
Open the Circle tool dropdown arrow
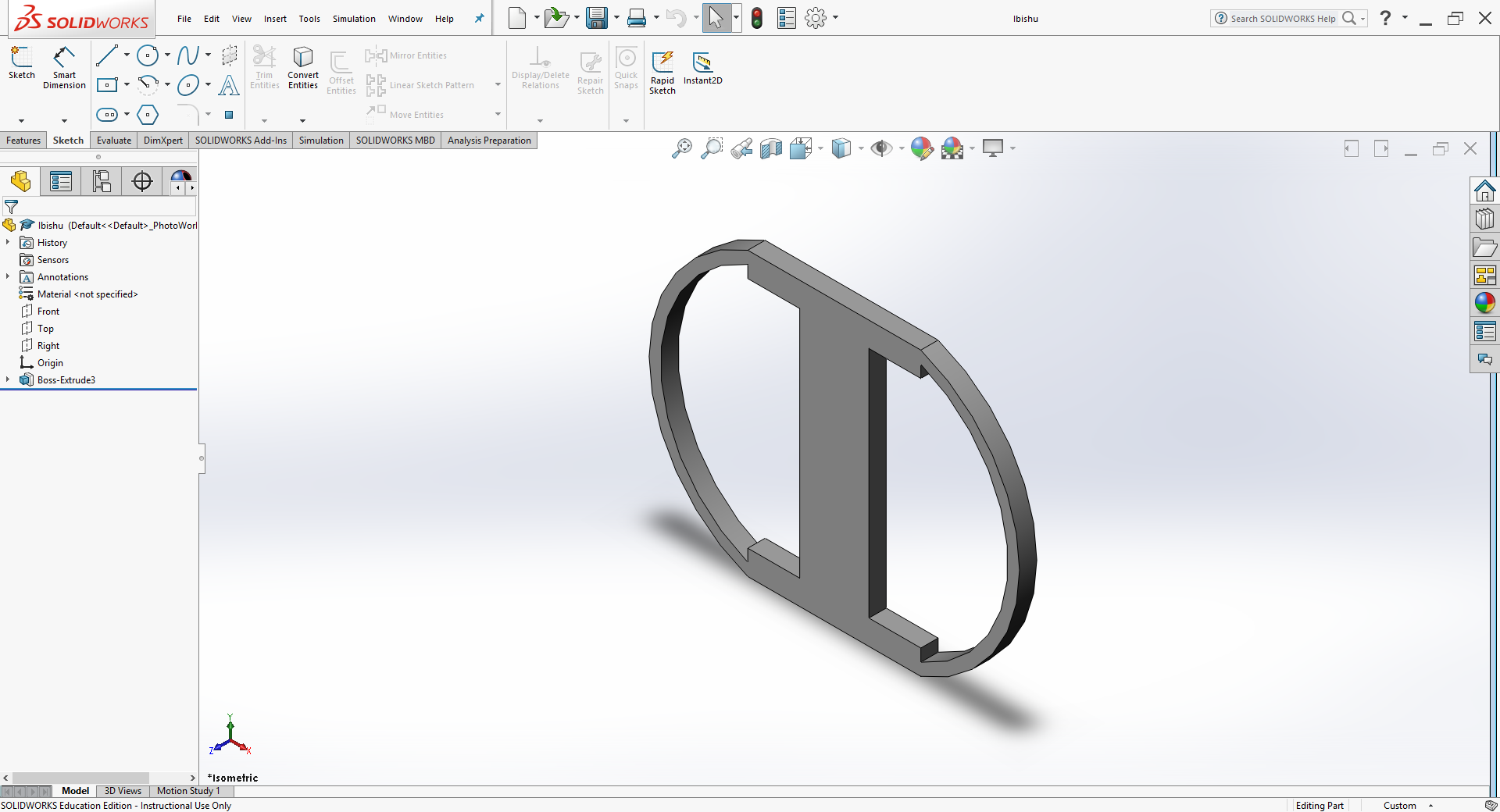pyautogui.click(x=167, y=55)
